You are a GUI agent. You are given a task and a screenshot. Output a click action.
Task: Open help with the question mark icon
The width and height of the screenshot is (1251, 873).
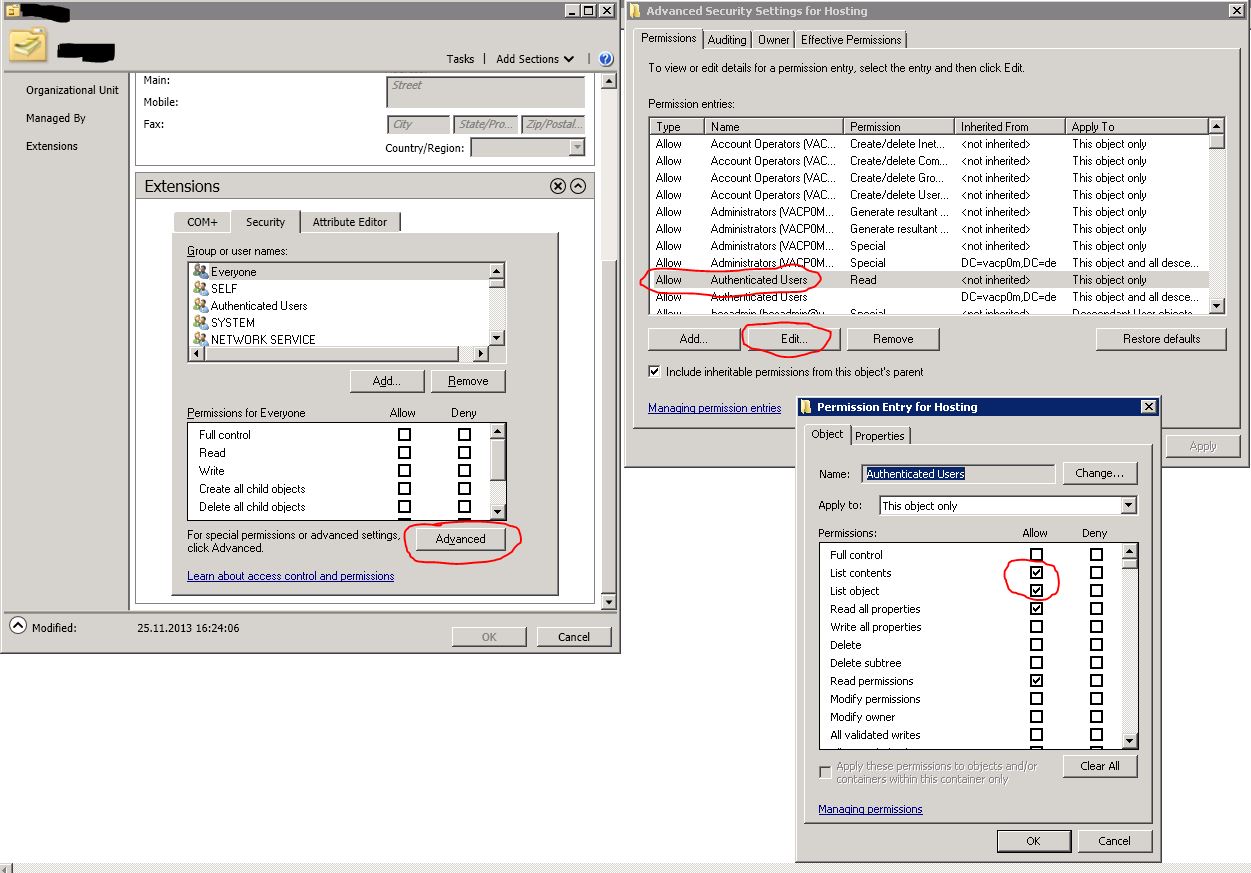605,59
